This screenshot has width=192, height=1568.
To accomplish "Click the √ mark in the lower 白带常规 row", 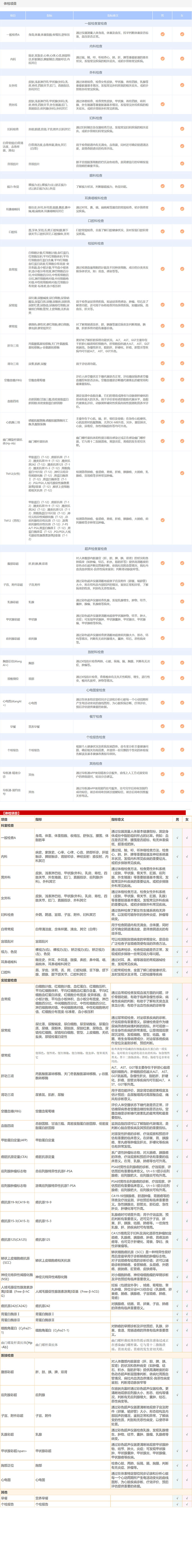I will point(187,929).
